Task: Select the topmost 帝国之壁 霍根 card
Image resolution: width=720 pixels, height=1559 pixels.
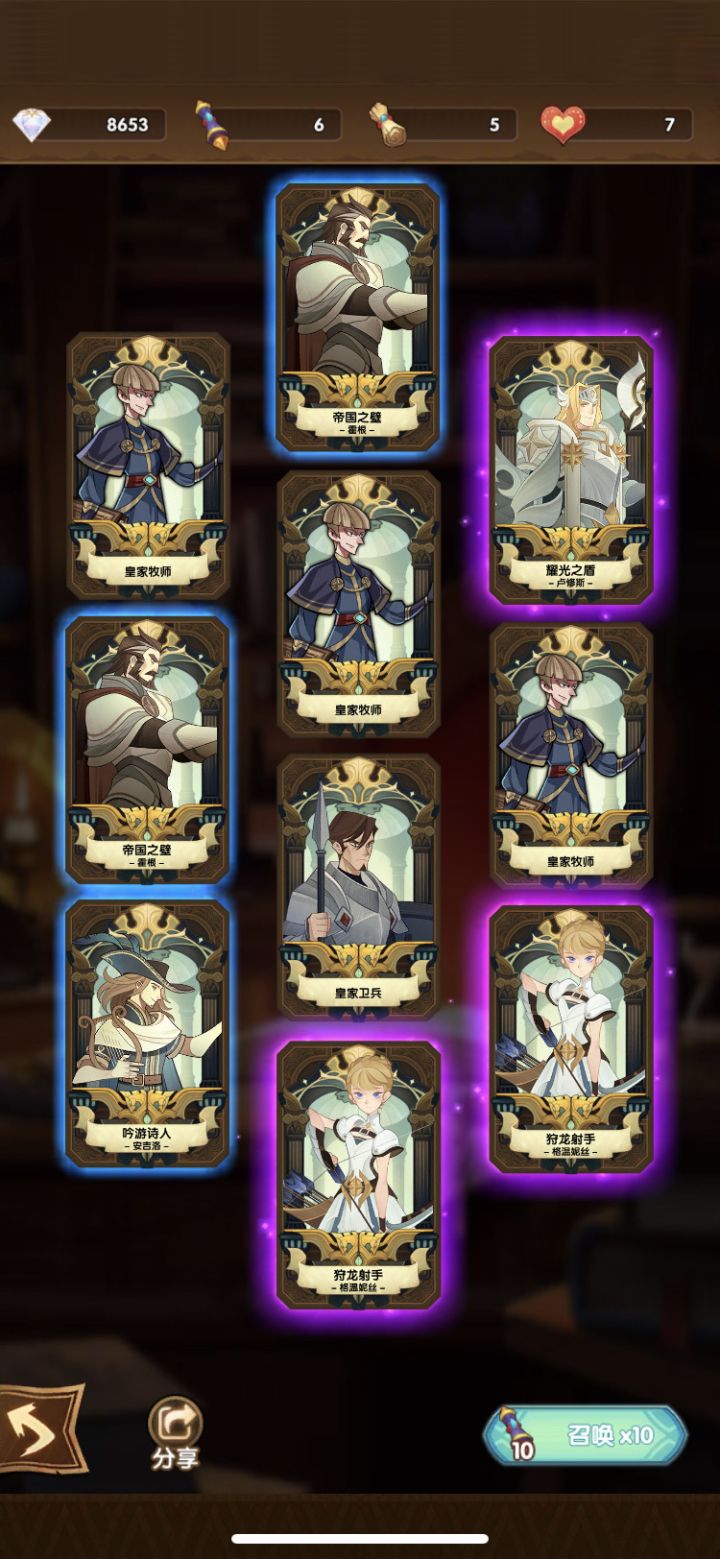Action: pyautogui.click(x=359, y=317)
